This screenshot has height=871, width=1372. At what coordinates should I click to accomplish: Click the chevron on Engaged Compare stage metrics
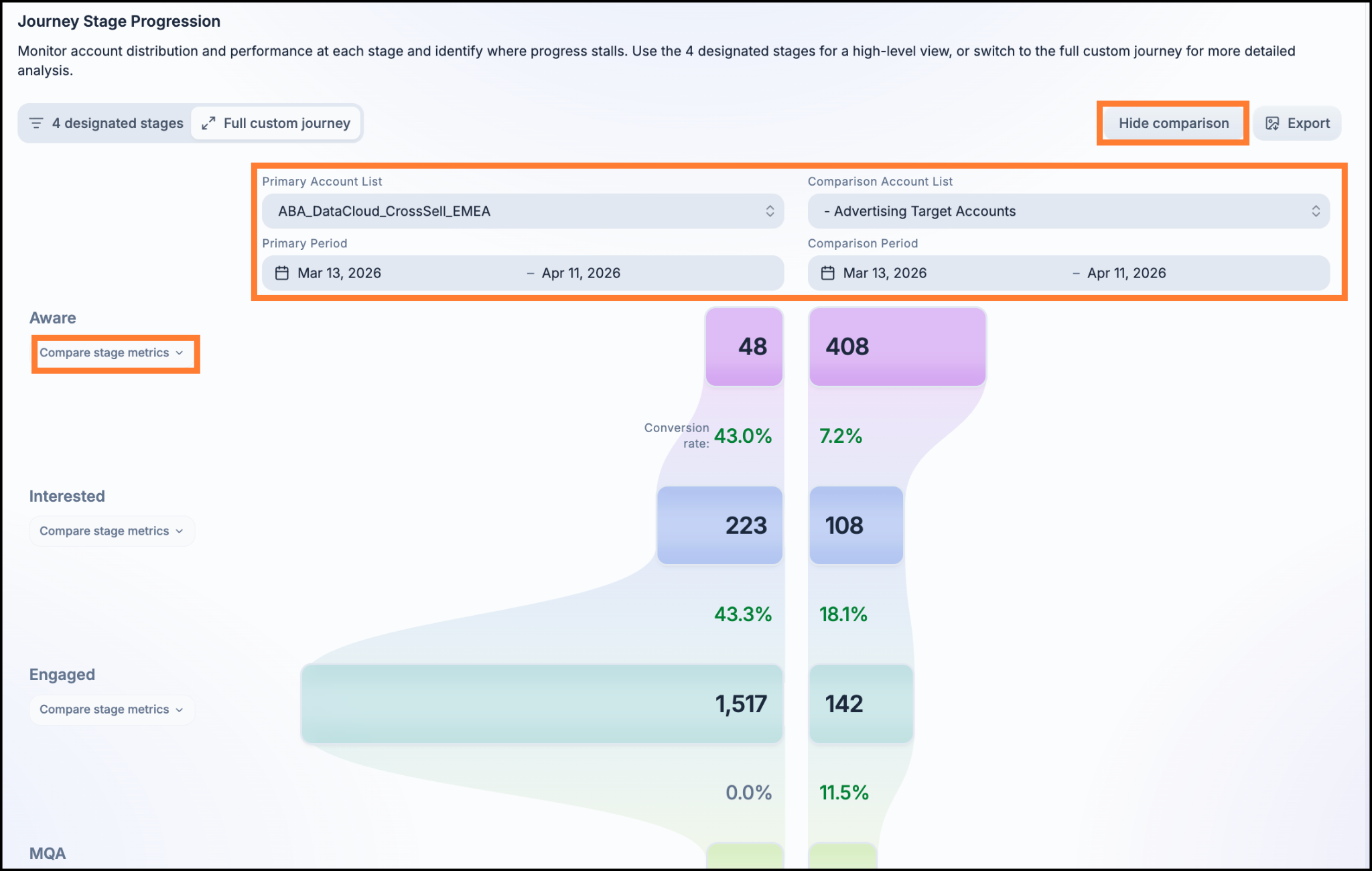[180, 710]
